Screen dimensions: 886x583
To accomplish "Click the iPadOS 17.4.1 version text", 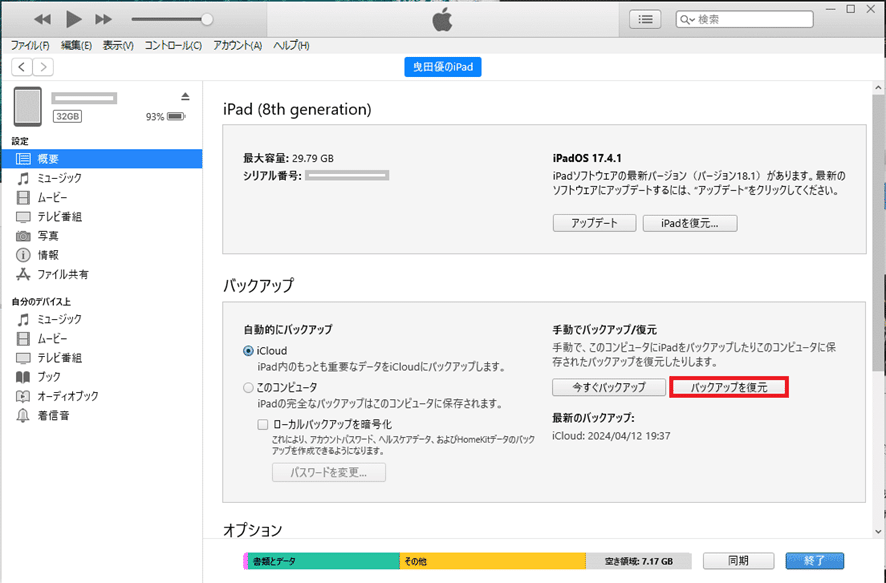I will click(x=587, y=158).
